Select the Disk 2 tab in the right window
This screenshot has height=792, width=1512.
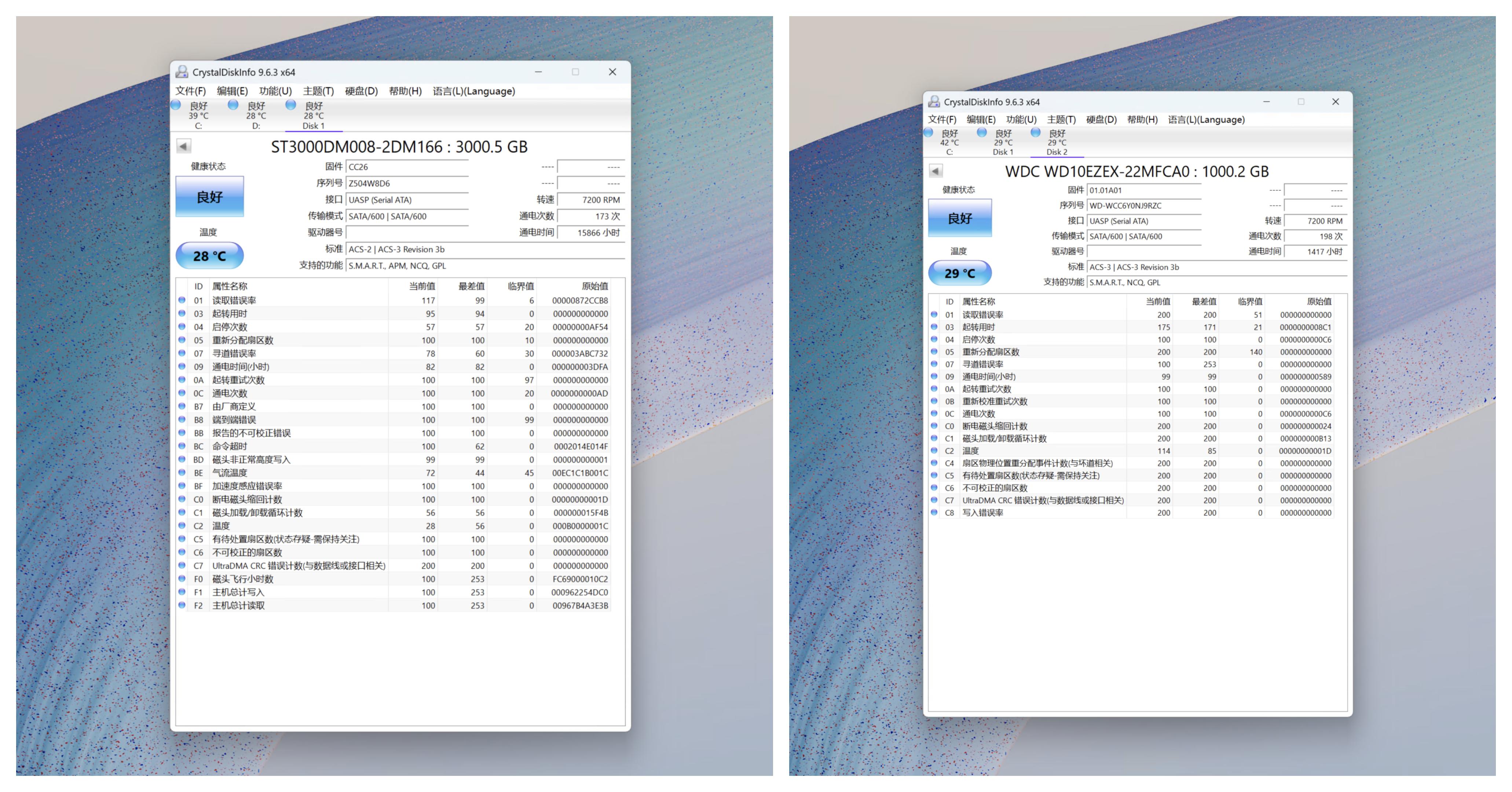[x=1057, y=143]
